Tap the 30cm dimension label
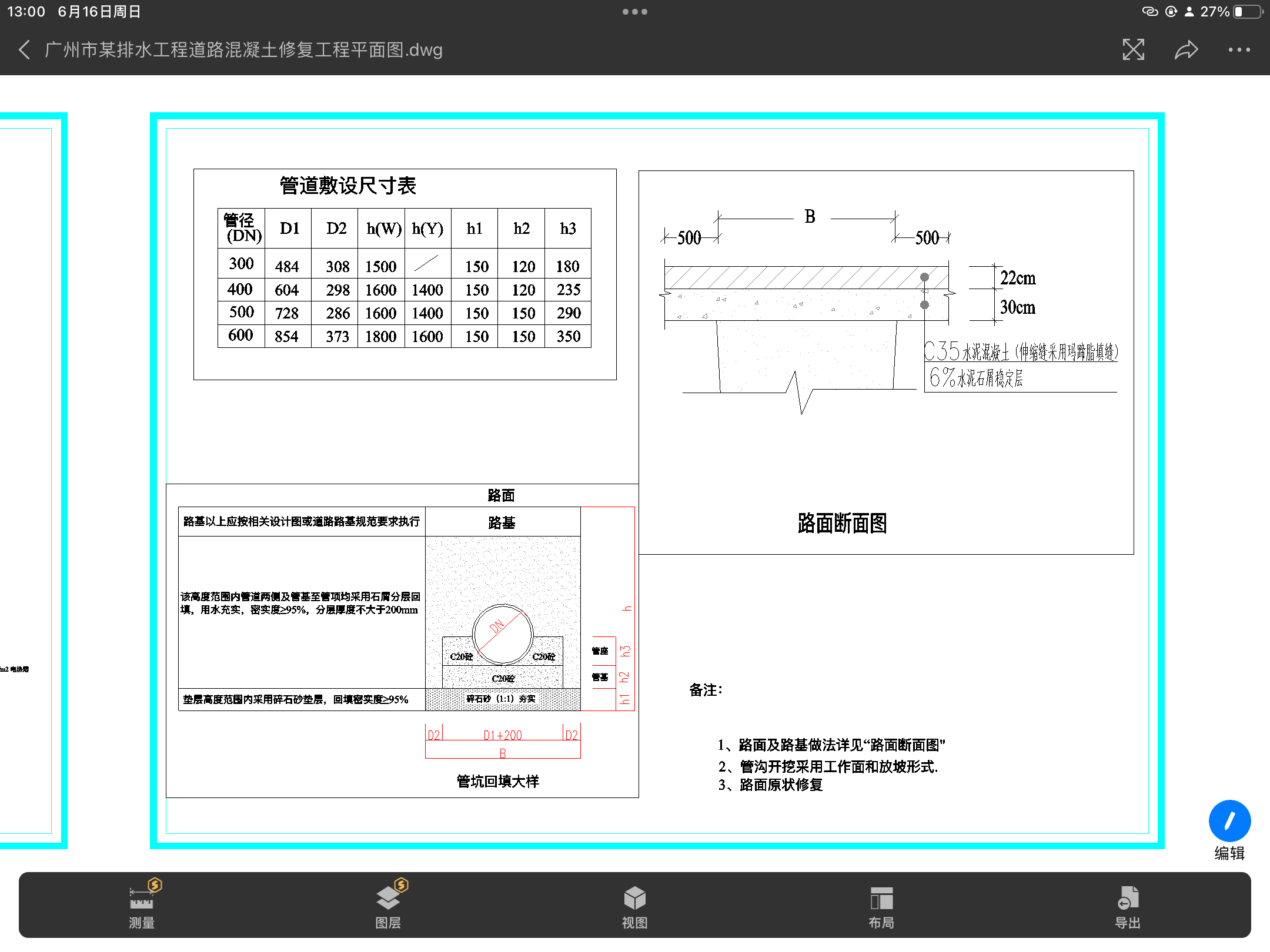 pos(1018,307)
